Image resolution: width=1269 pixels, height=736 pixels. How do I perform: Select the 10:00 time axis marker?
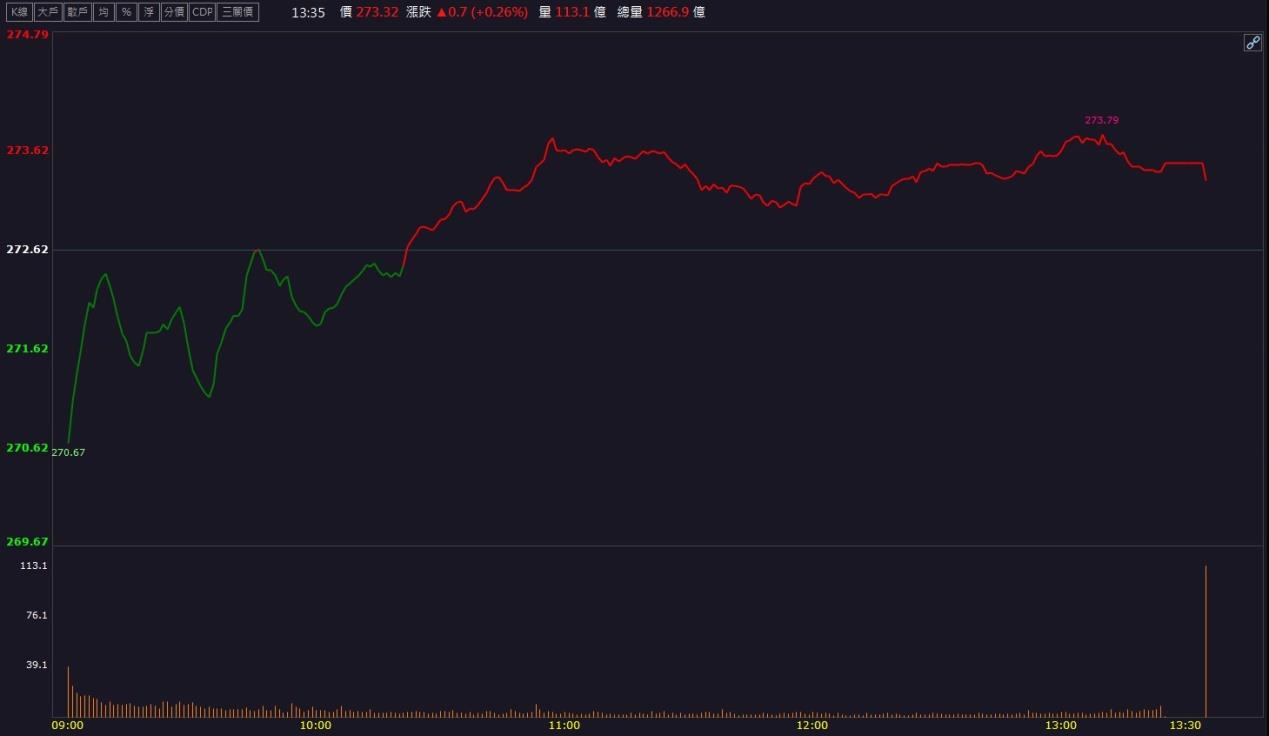tap(316, 726)
